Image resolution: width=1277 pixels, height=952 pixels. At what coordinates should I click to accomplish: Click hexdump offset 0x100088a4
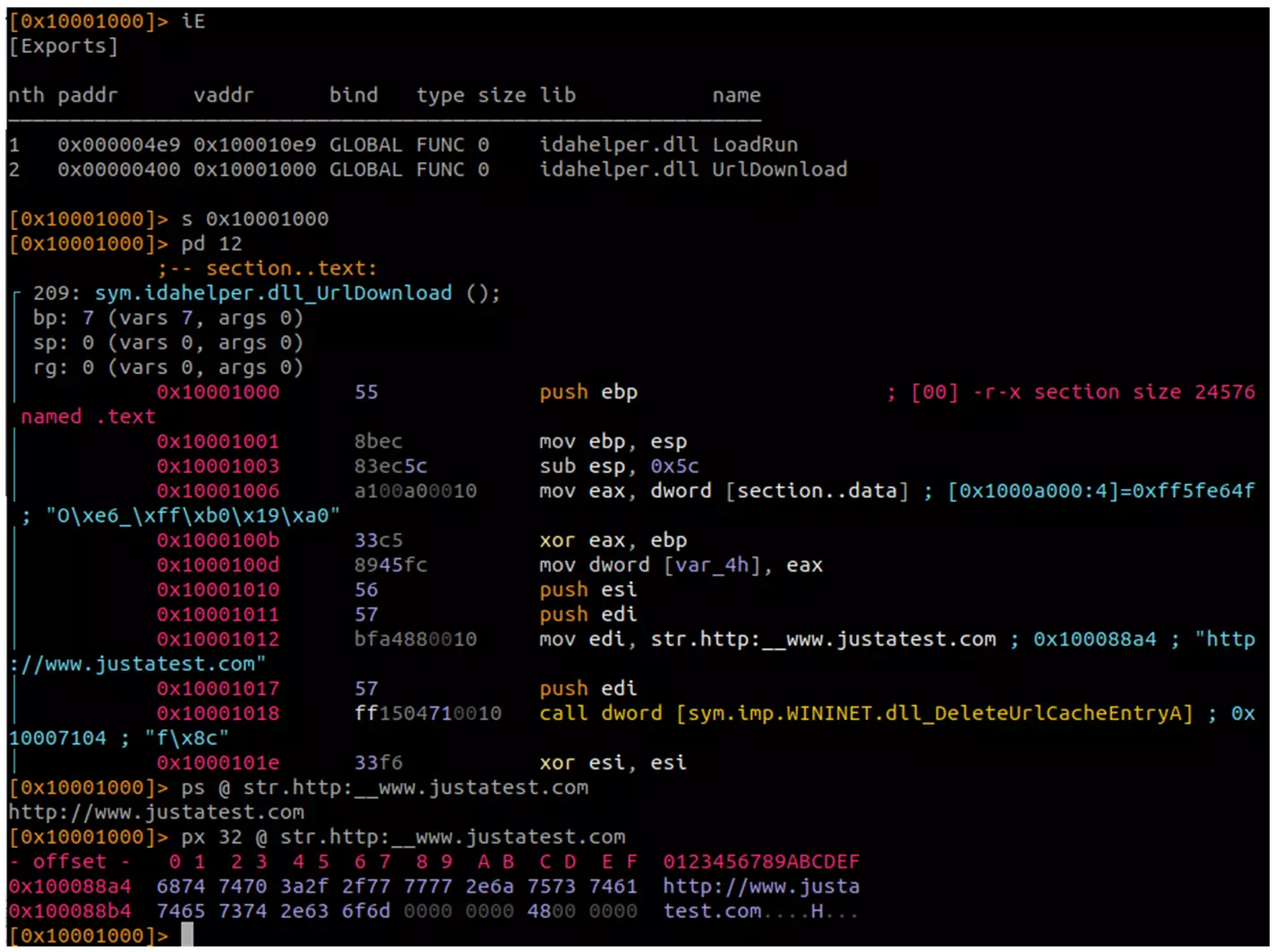click(x=70, y=887)
